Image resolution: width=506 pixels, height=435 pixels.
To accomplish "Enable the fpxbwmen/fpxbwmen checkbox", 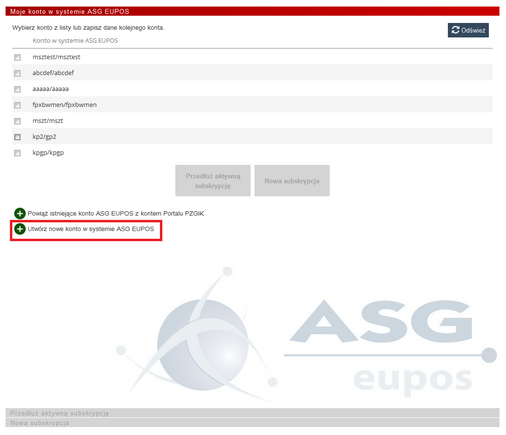I will click(x=17, y=105).
